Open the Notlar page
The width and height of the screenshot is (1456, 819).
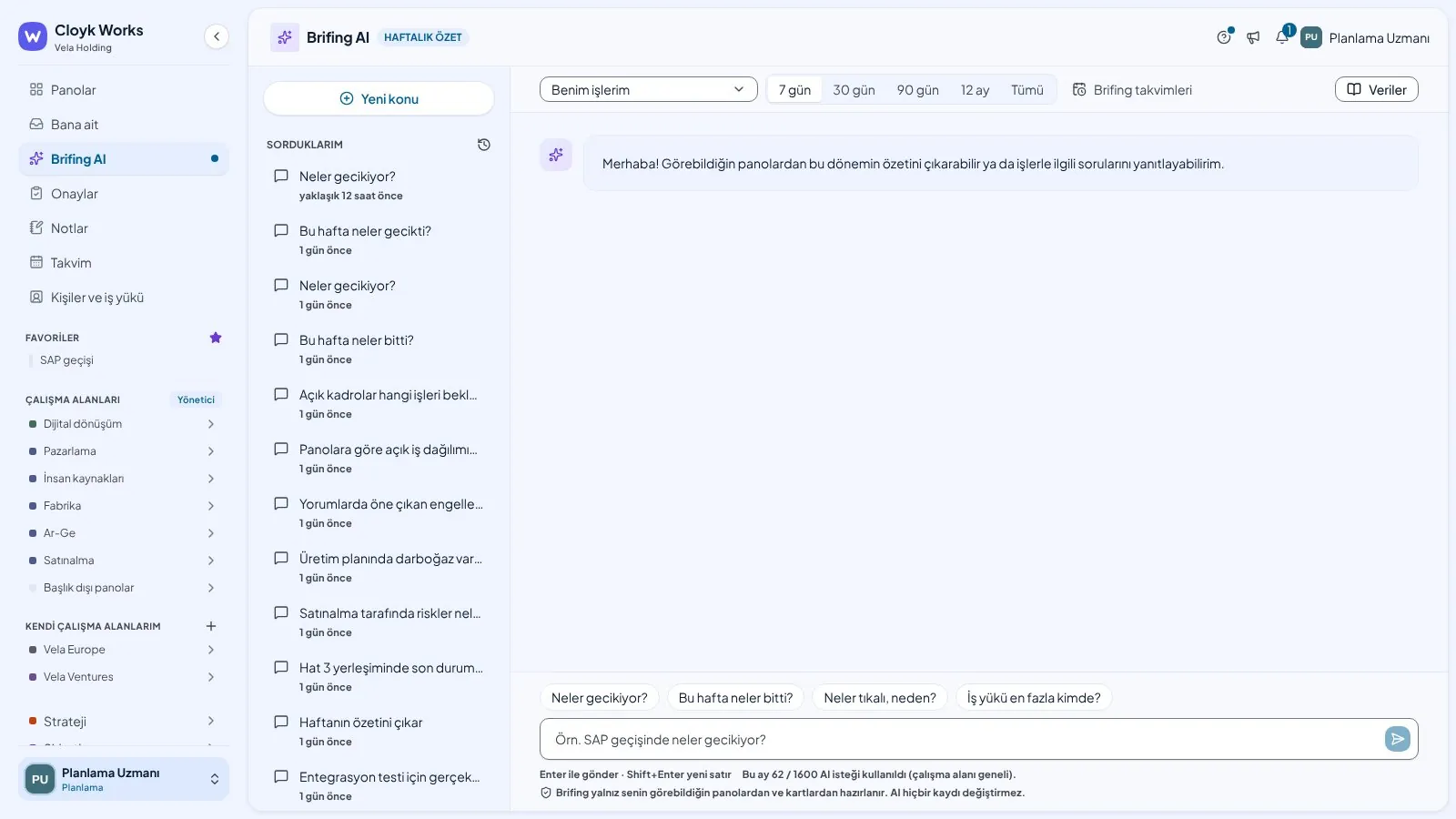tap(124, 228)
